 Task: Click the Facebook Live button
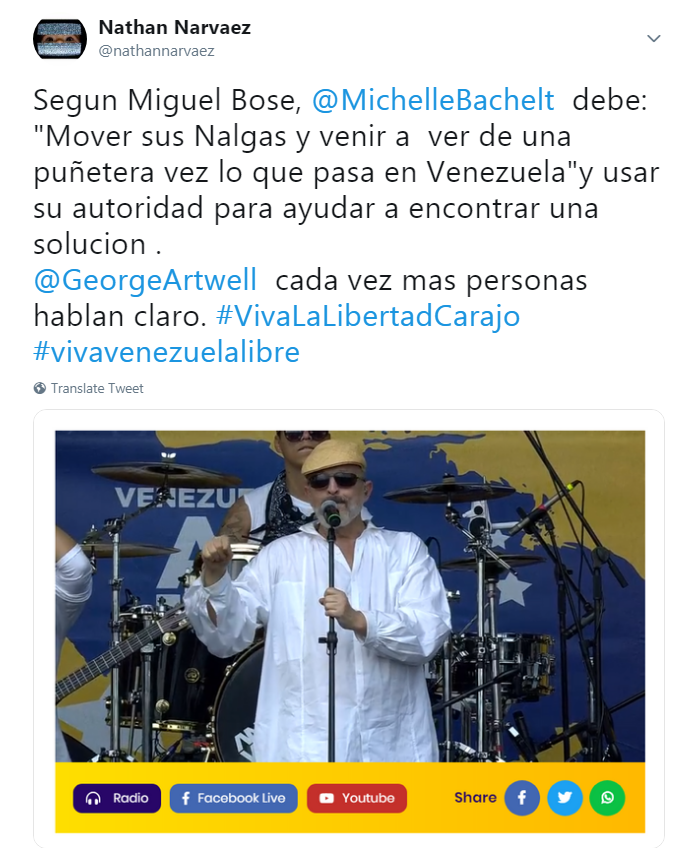234,798
